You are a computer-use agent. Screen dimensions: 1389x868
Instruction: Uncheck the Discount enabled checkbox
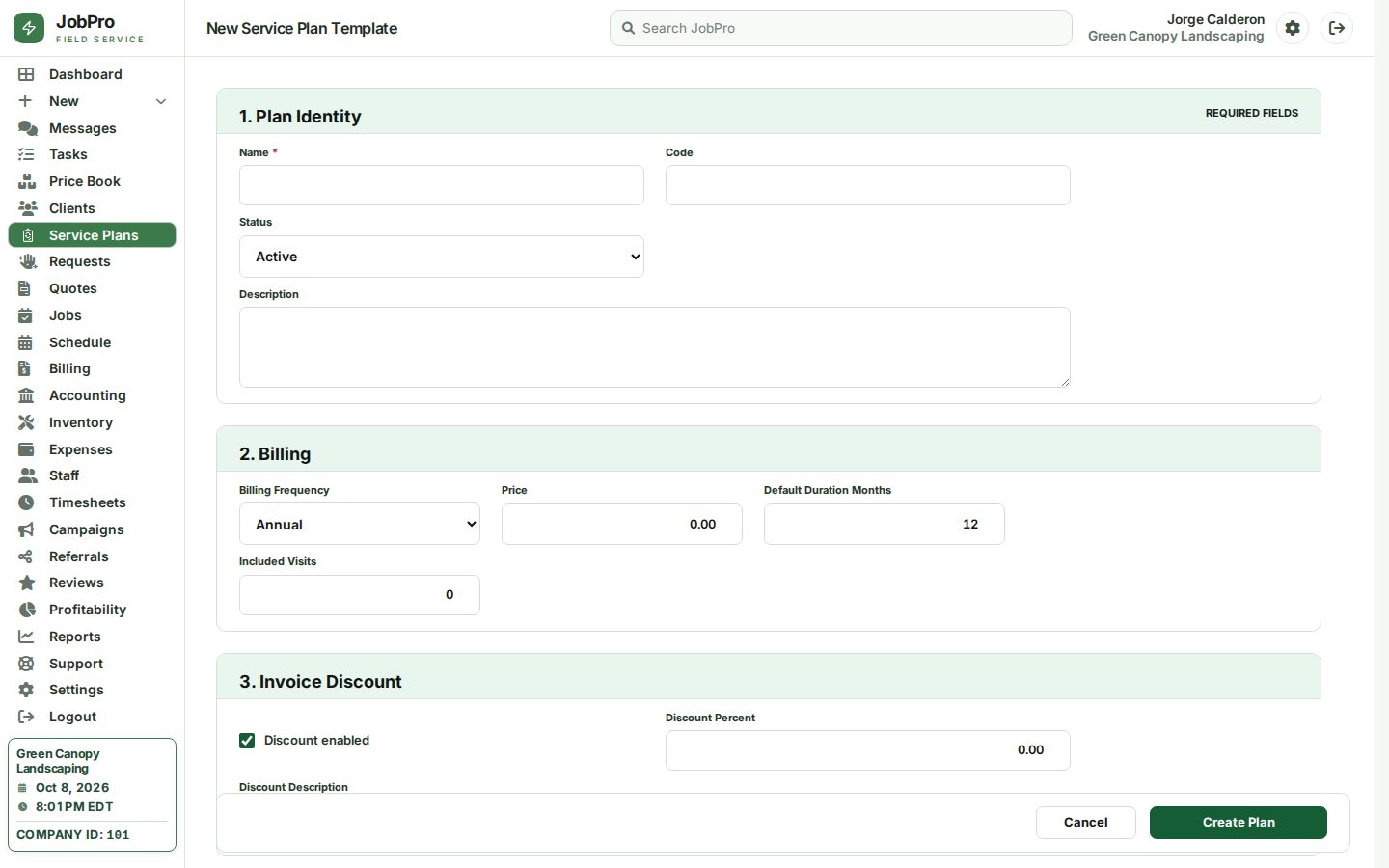(247, 741)
